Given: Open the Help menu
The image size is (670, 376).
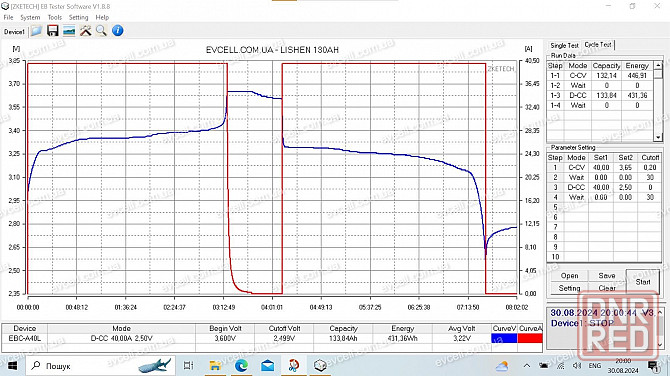Looking at the screenshot, I should [102, 18].
